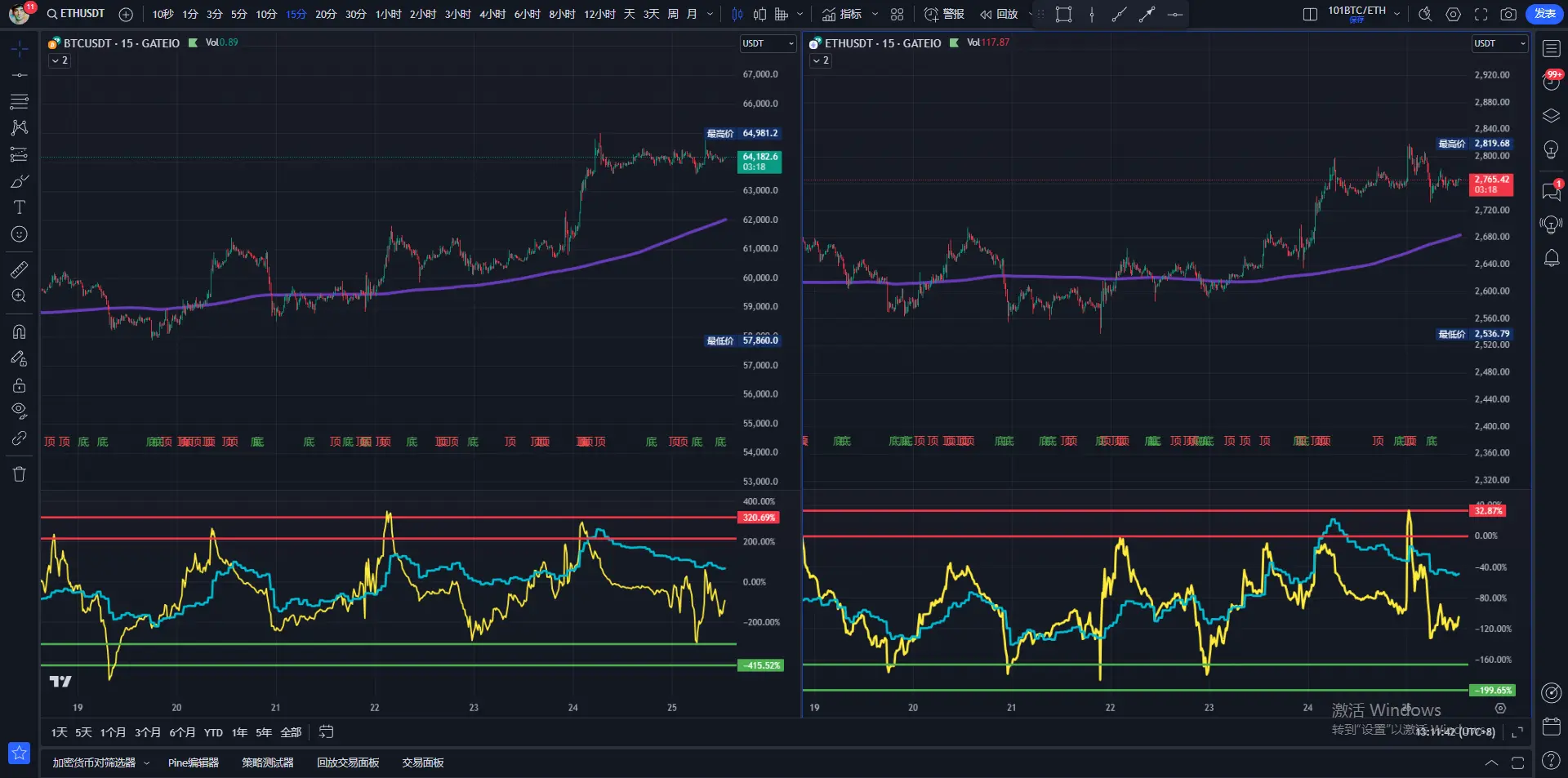
Task: Expand more timeframe intervals dropdown
Action: tap(710, 14)
